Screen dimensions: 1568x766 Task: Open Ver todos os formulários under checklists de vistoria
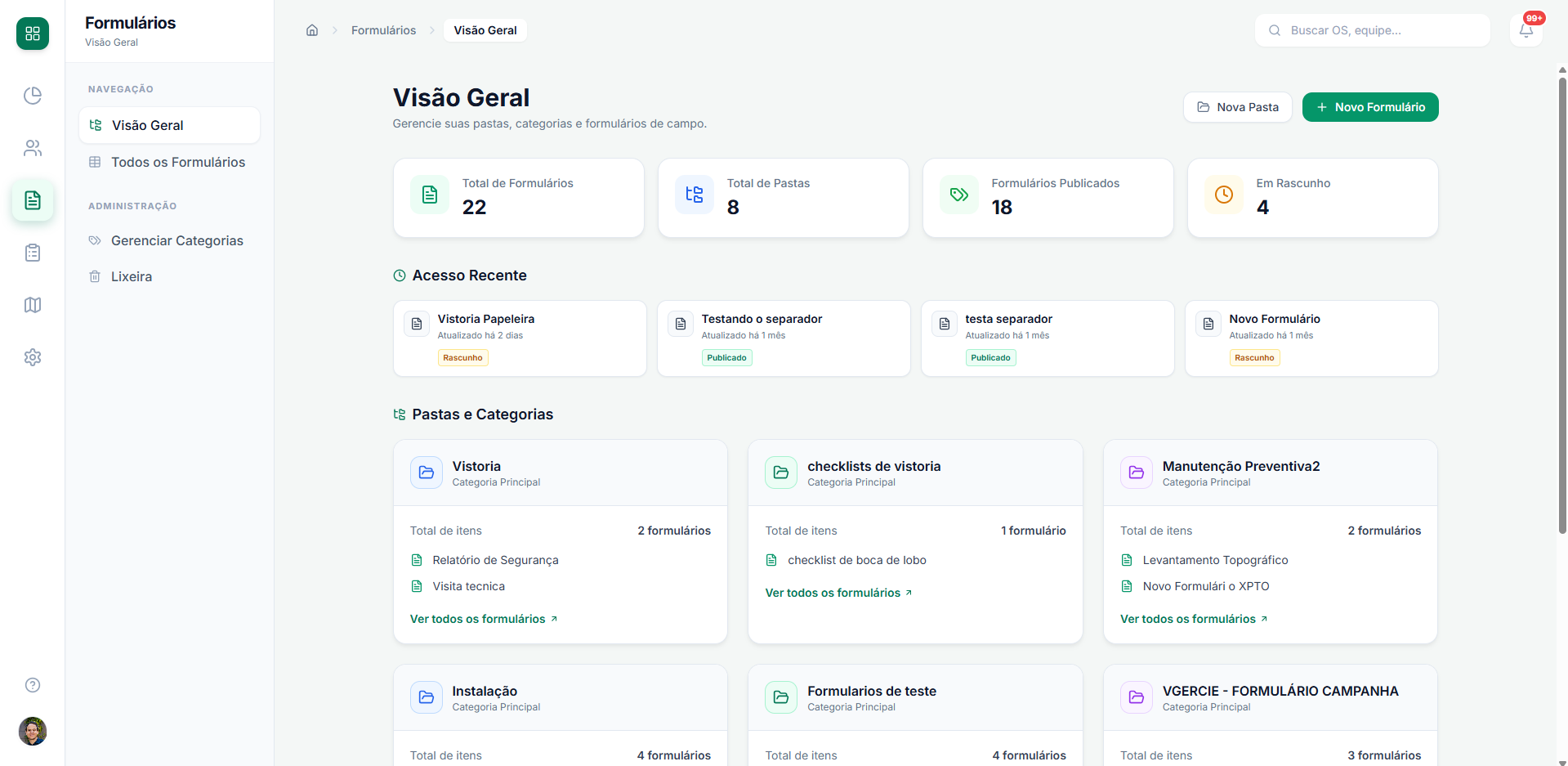pyautogui.click(x=838, y=593)
